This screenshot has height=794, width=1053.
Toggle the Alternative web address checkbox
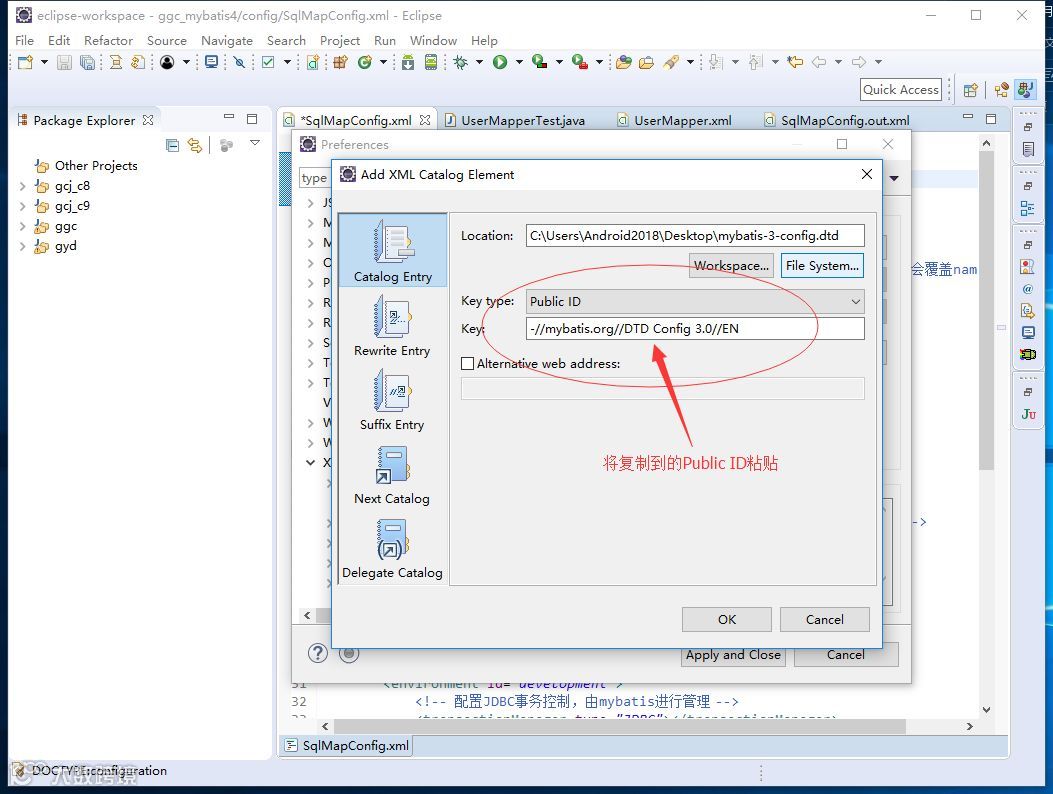(467, 363)
